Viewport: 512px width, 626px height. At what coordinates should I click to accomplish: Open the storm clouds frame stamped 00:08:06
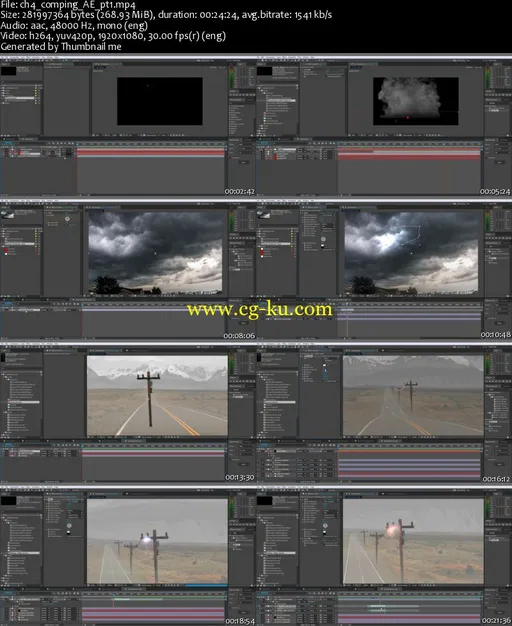click(128, 271)
